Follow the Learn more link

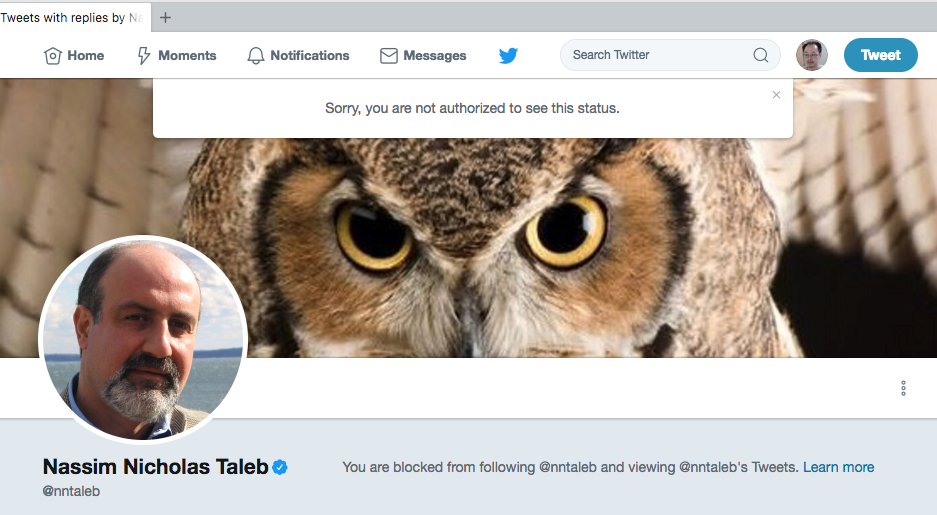tap(838, 467)
